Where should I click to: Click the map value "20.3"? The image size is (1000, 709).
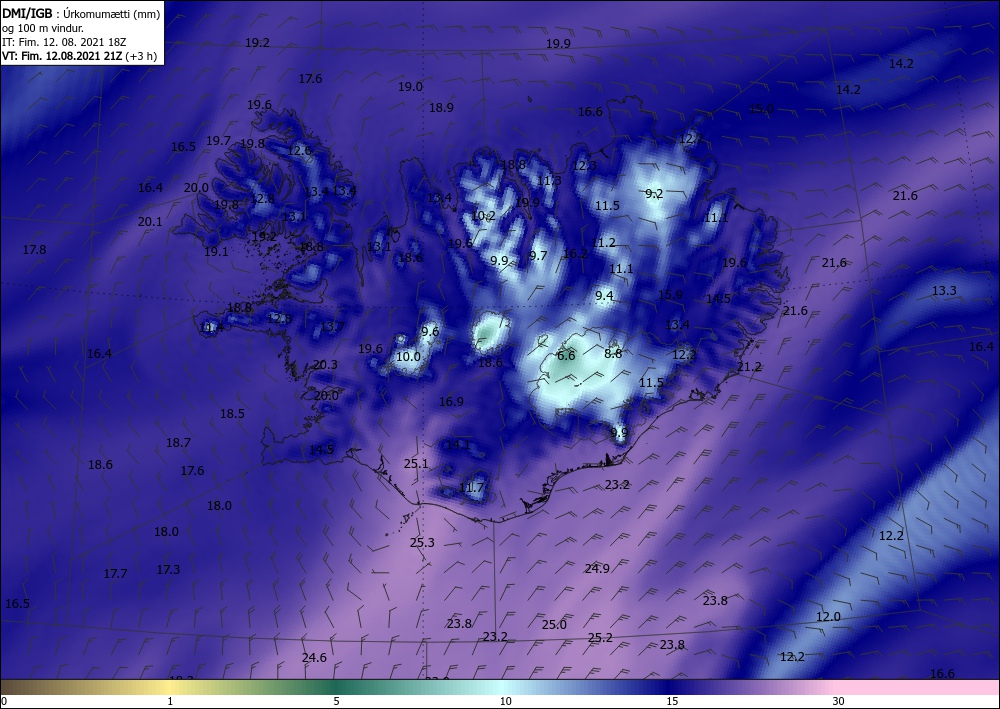point(325,365)
